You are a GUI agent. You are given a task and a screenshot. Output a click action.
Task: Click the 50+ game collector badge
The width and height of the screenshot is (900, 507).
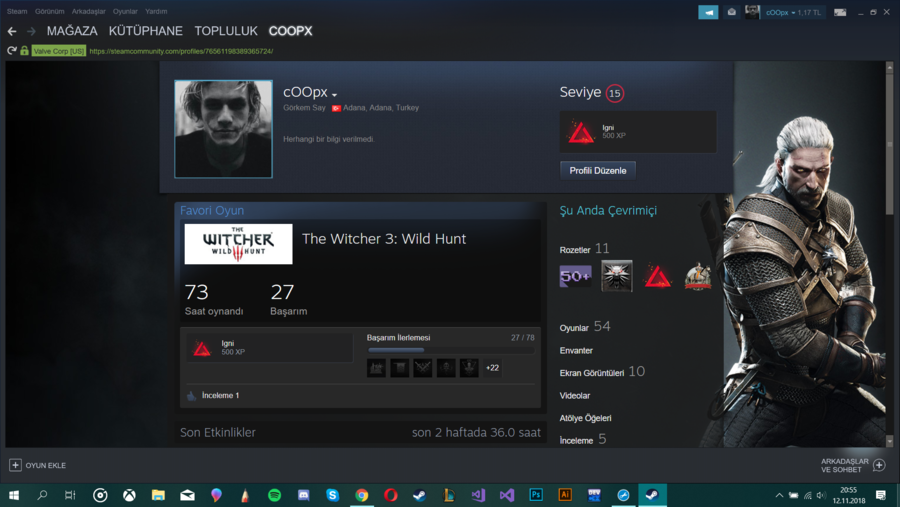coord(576,276)
